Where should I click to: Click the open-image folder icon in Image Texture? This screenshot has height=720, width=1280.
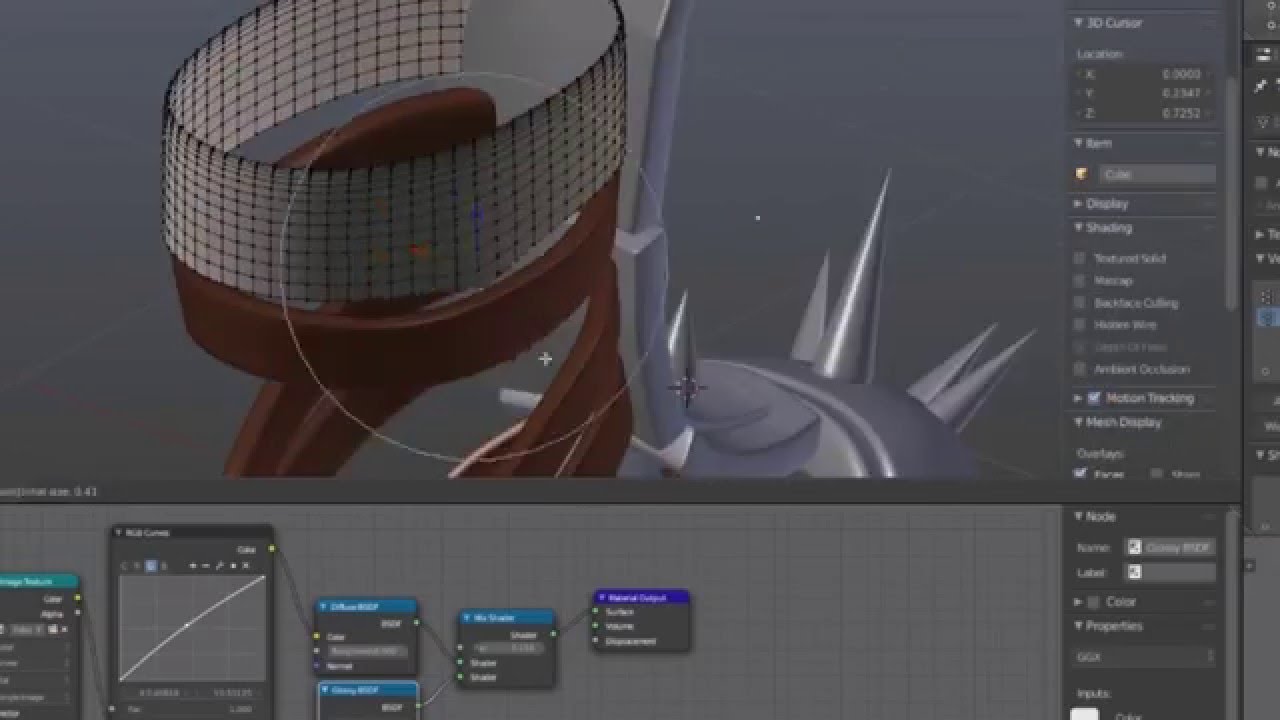[52, 629]
